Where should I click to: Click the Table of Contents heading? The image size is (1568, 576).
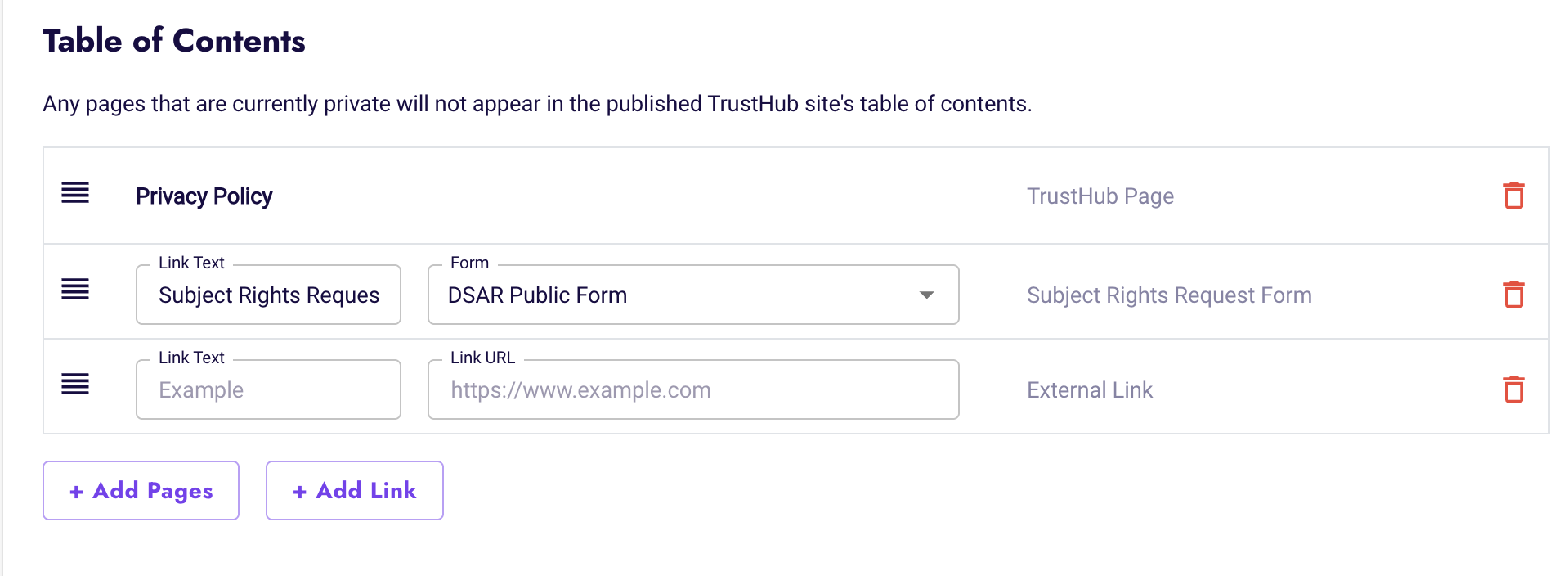pyautogui.click(x=174, y=41)
